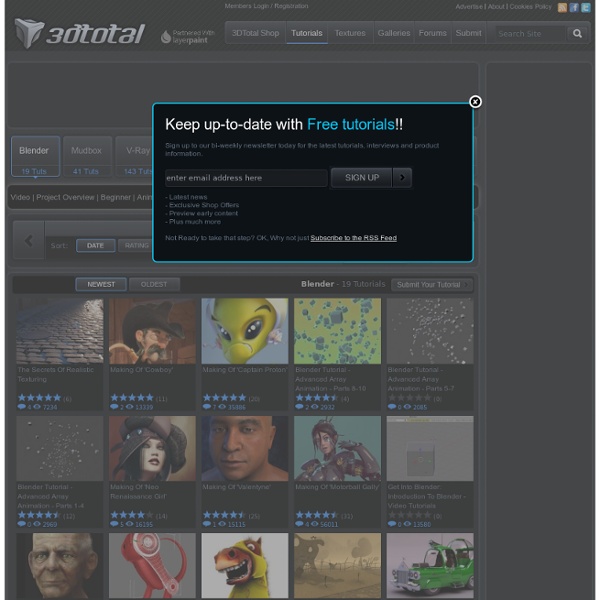
Task: Open The Secrets Of Realistic Texturing thumbnail
Action: [x=60, y=331]
